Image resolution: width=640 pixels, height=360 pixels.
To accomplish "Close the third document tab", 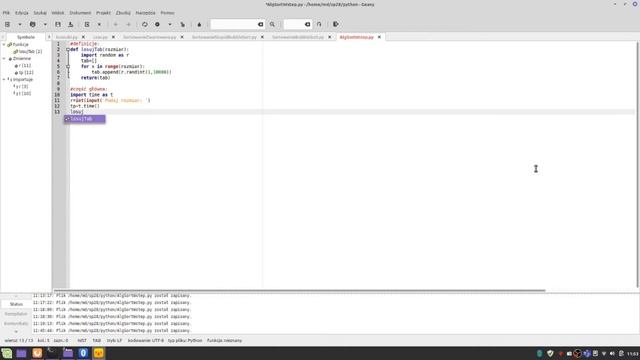I will coord(182,37).
